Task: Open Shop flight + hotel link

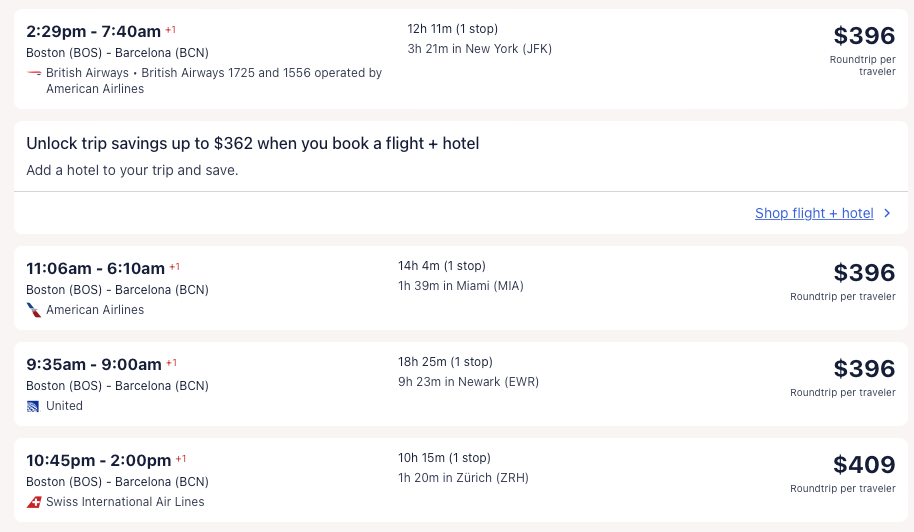Action: click(814, 213)
